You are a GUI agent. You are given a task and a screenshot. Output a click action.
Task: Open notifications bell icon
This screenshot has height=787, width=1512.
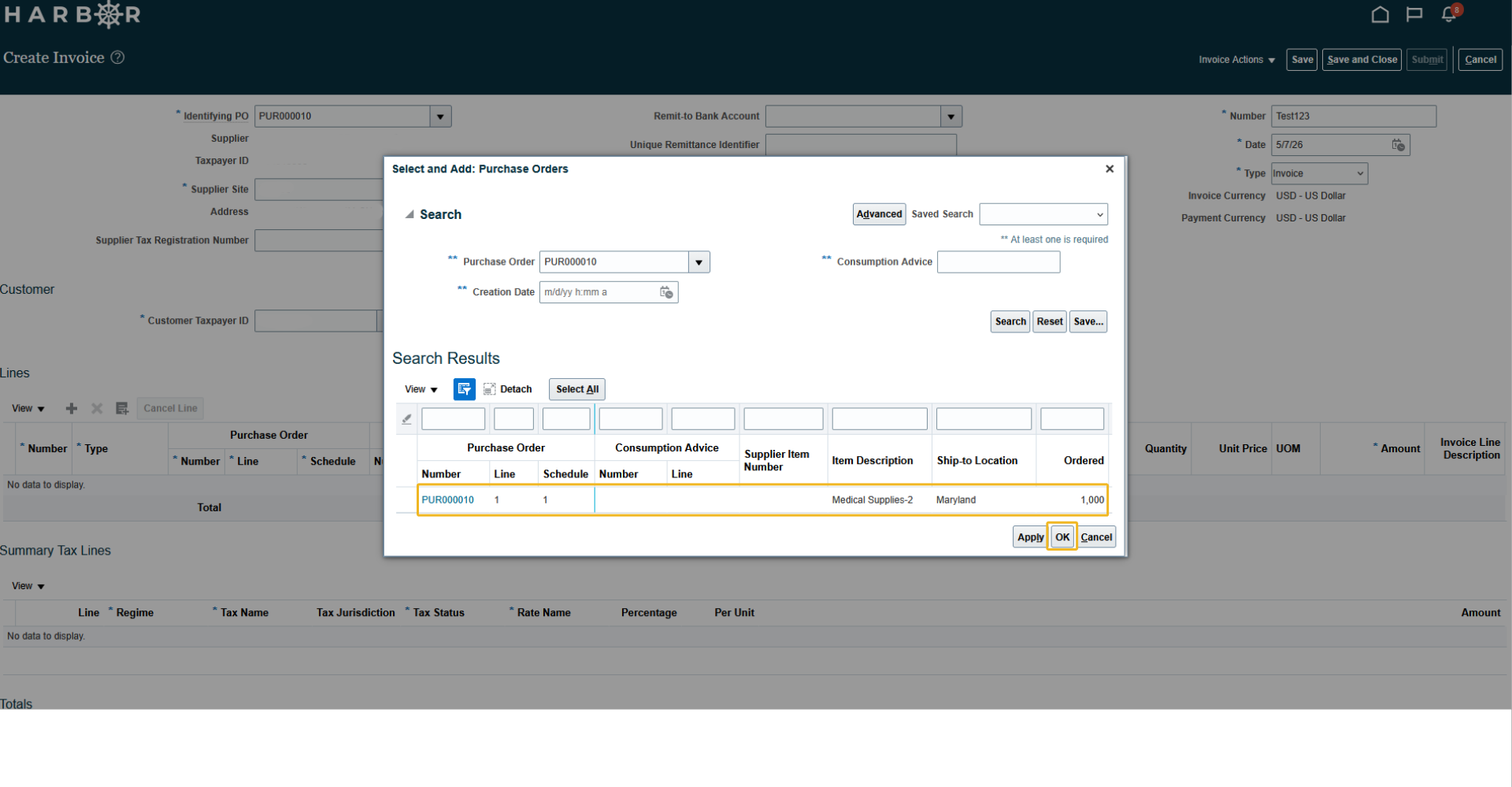click(x=1450, y=13)
